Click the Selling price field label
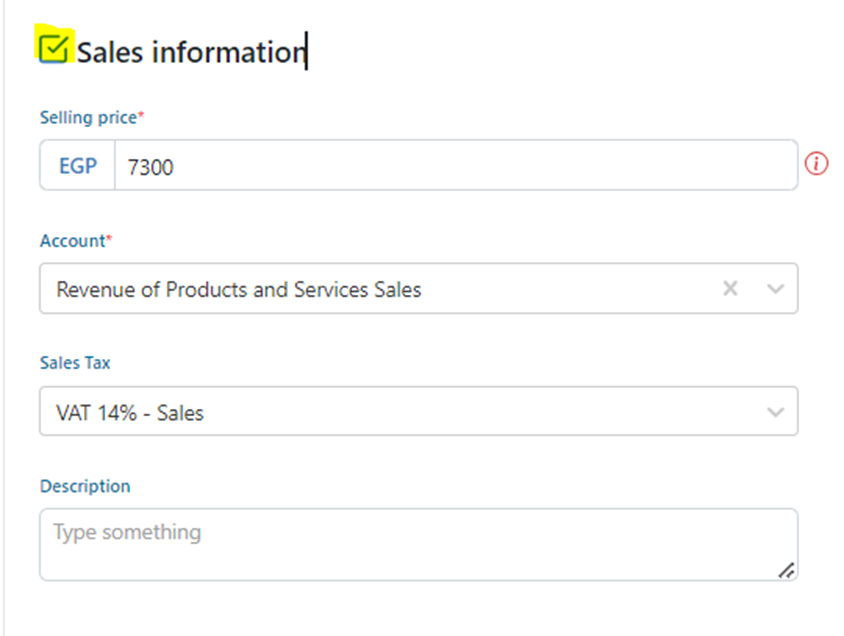 tap(87, 118)
